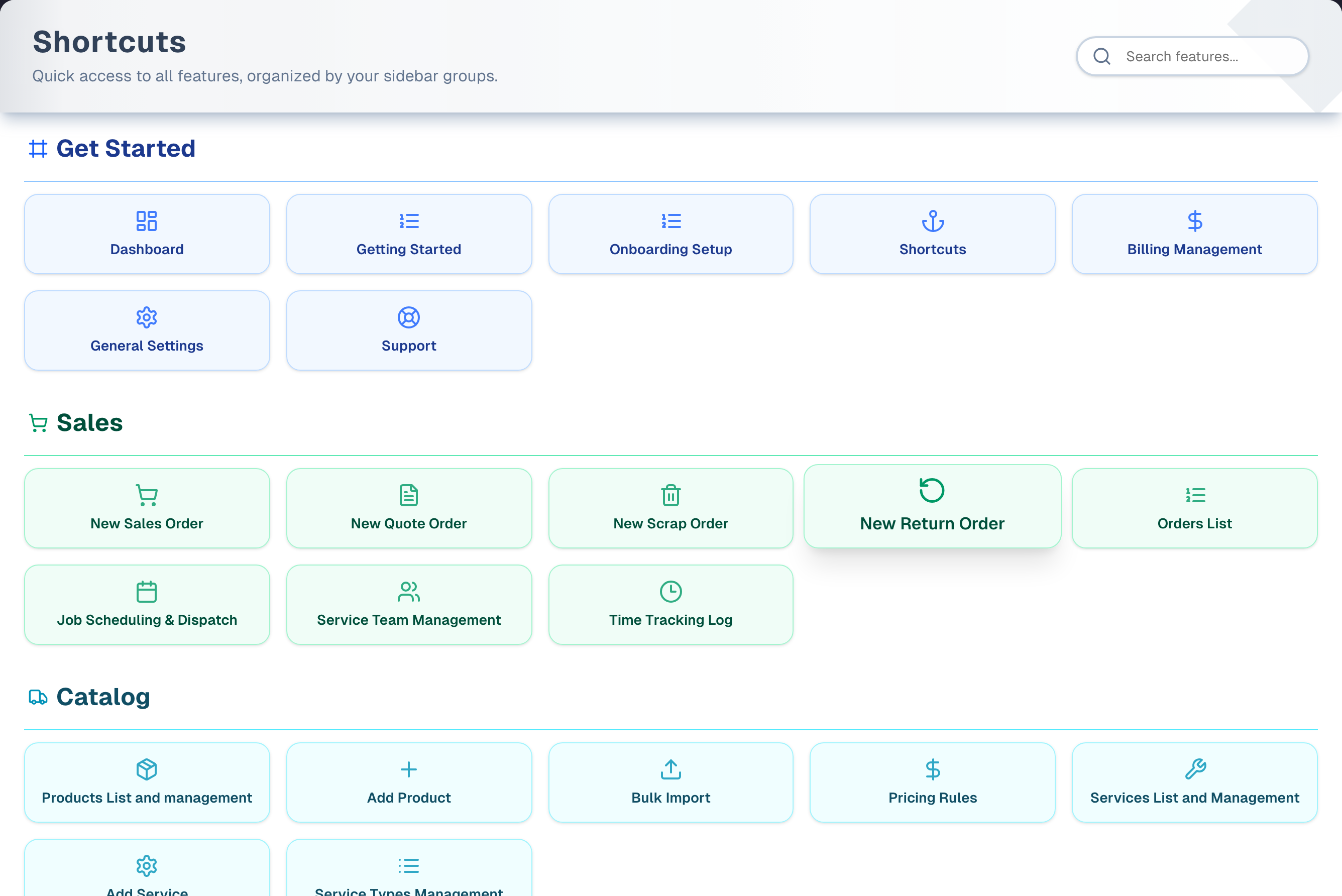Viewport: 1342px width, 896px height.
Task: Select the New Quote Order card
Action: pos(409,508)
